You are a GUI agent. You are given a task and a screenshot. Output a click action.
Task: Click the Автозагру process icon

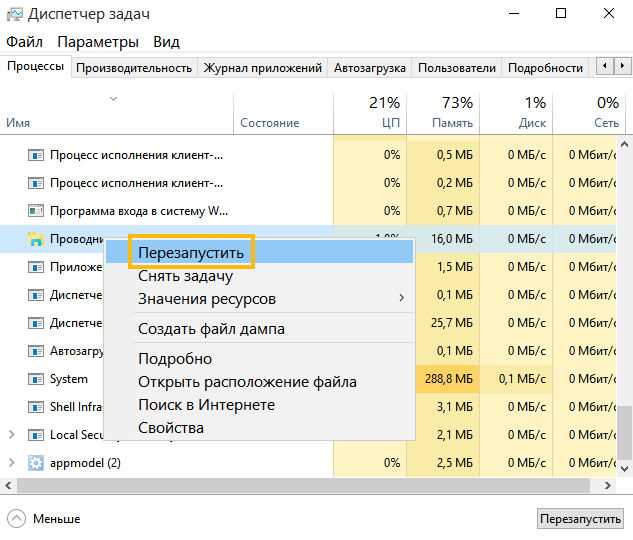(36, 351)
